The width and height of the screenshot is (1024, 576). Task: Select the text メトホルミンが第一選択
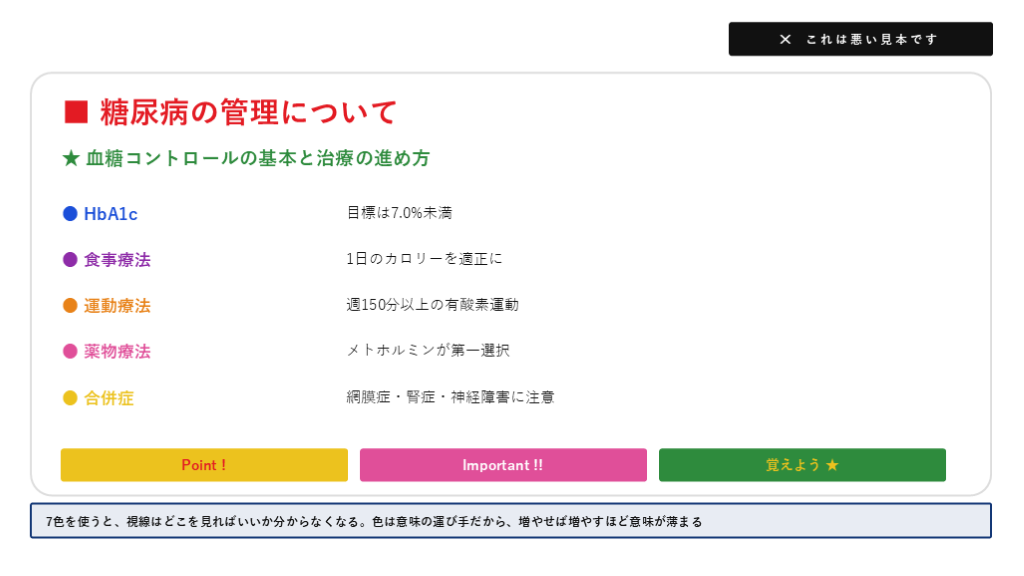click(x=429, y=351)
